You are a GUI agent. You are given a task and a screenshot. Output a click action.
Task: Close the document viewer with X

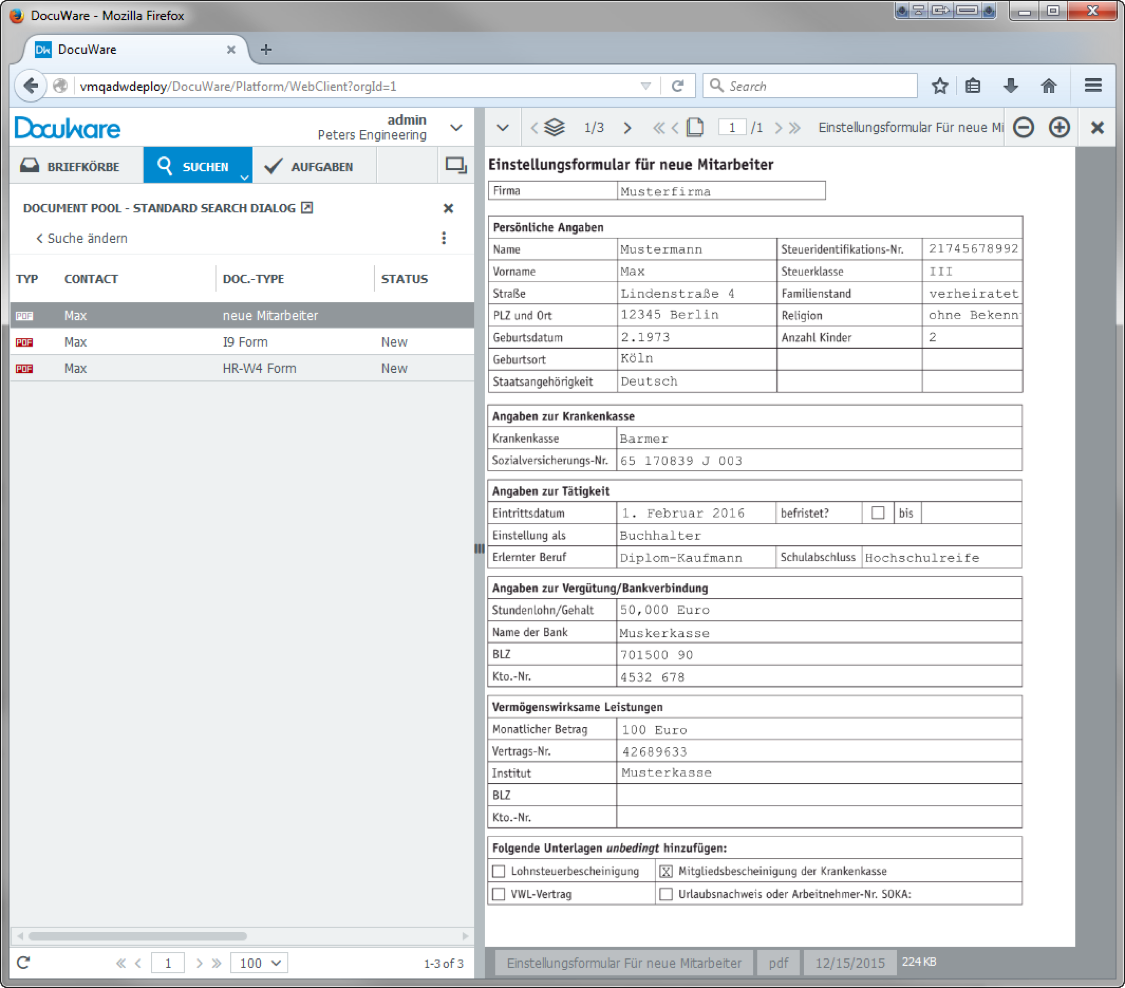(x=1097, y=128)
